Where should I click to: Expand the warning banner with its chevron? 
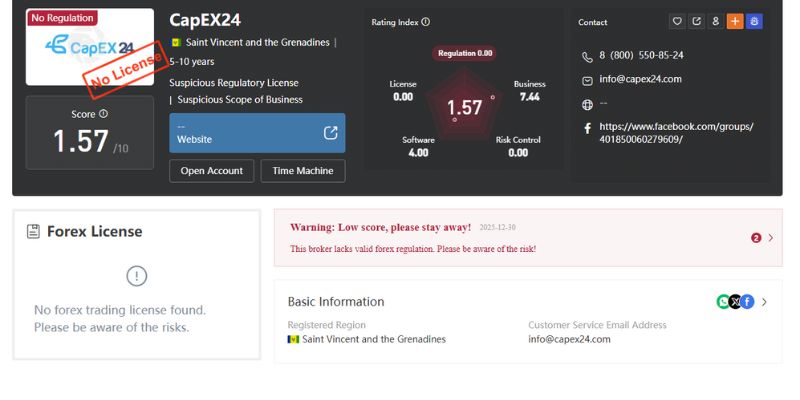[770, 238]
